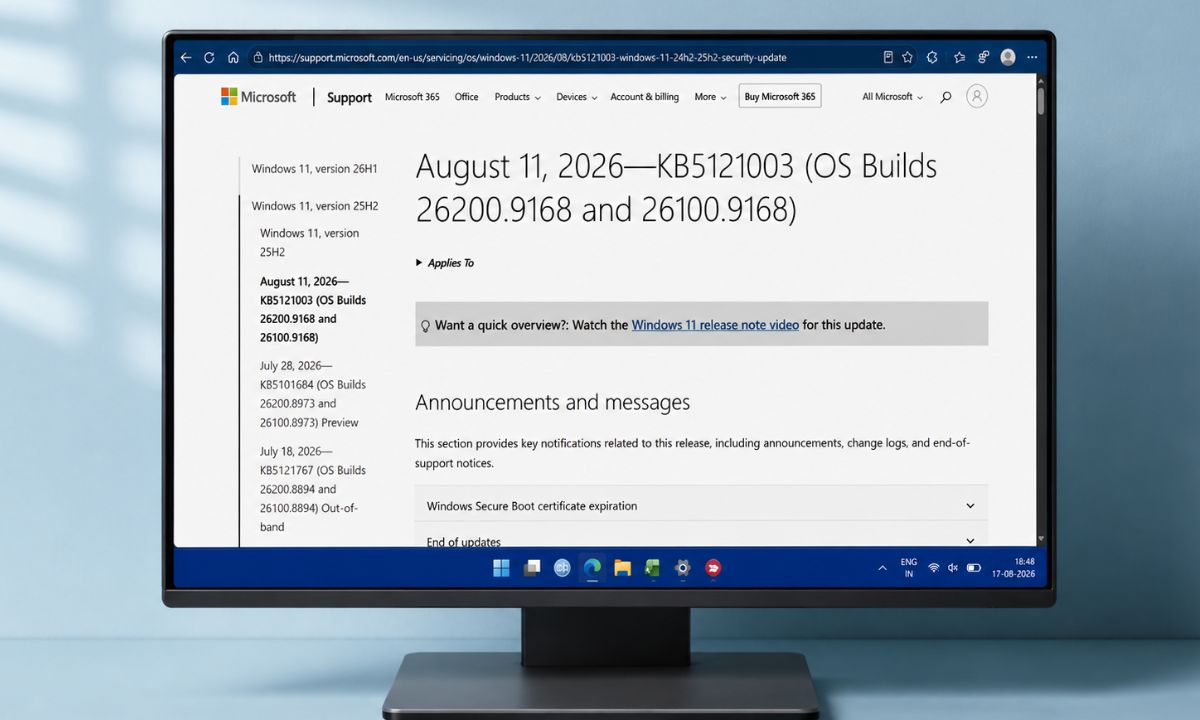This screenshot has height=720, width=1200.
Task: Open the indented Windows 11, version 25H2 link
Action: [310, 242]
